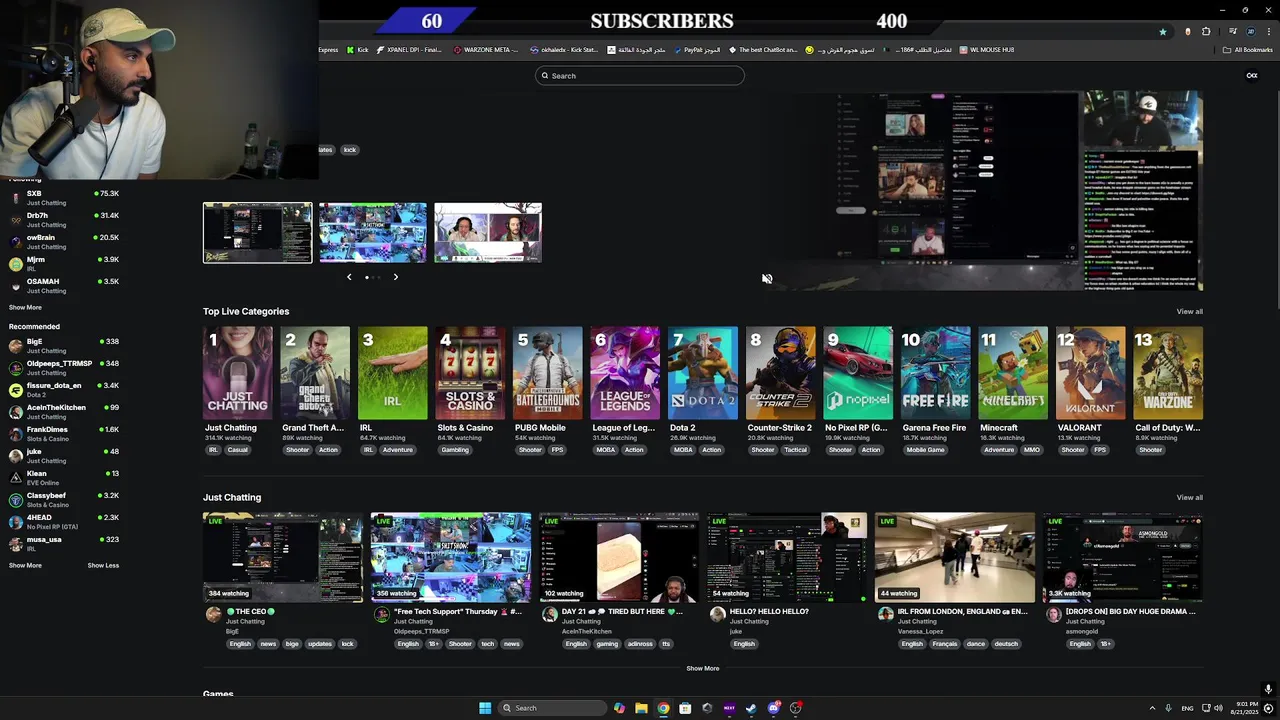View all Top Live Categories
The image size is (1280, 720).
(1189, 312)
